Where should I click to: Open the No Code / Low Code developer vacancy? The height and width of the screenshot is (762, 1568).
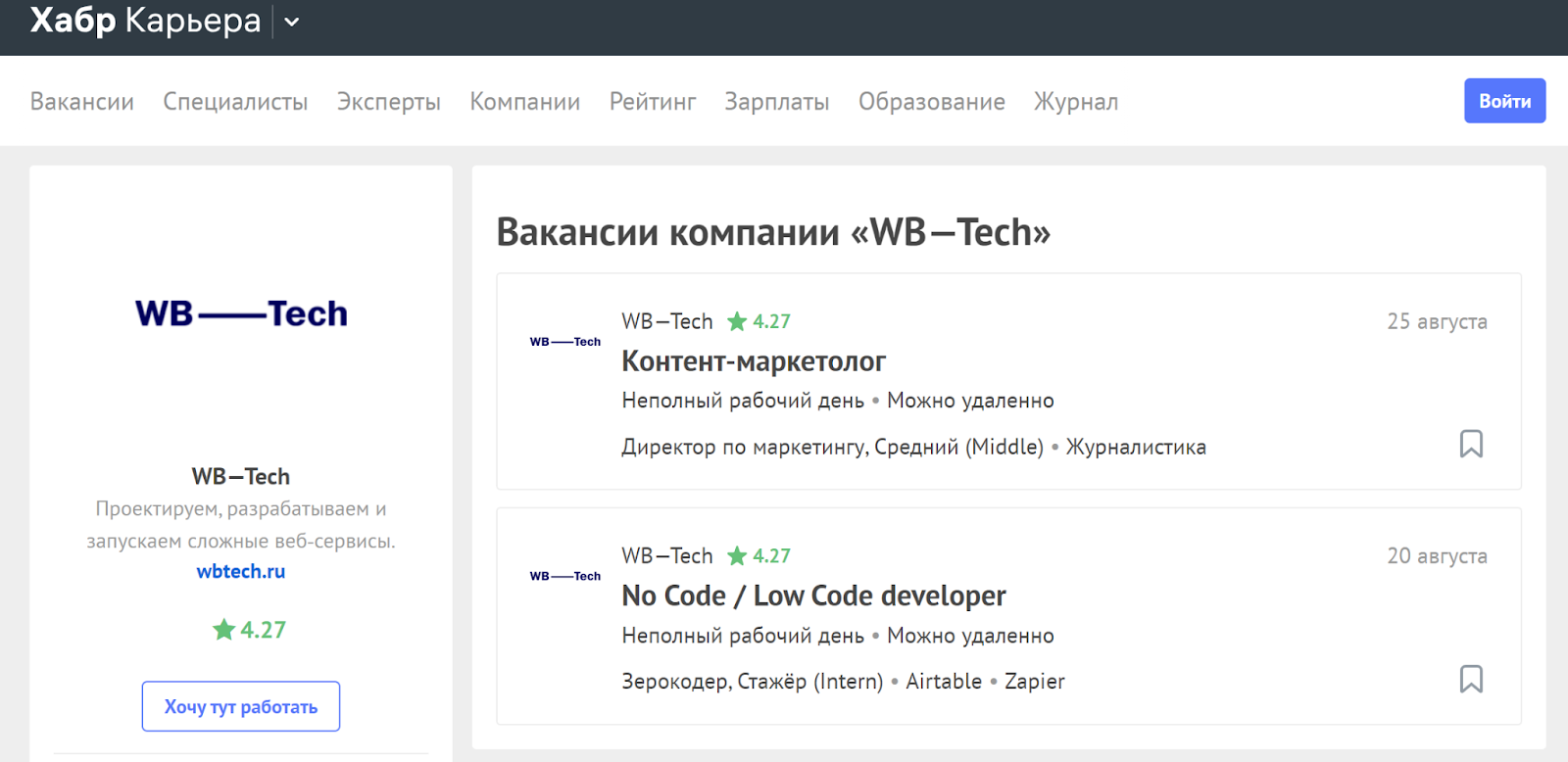(x=814, y=595)
